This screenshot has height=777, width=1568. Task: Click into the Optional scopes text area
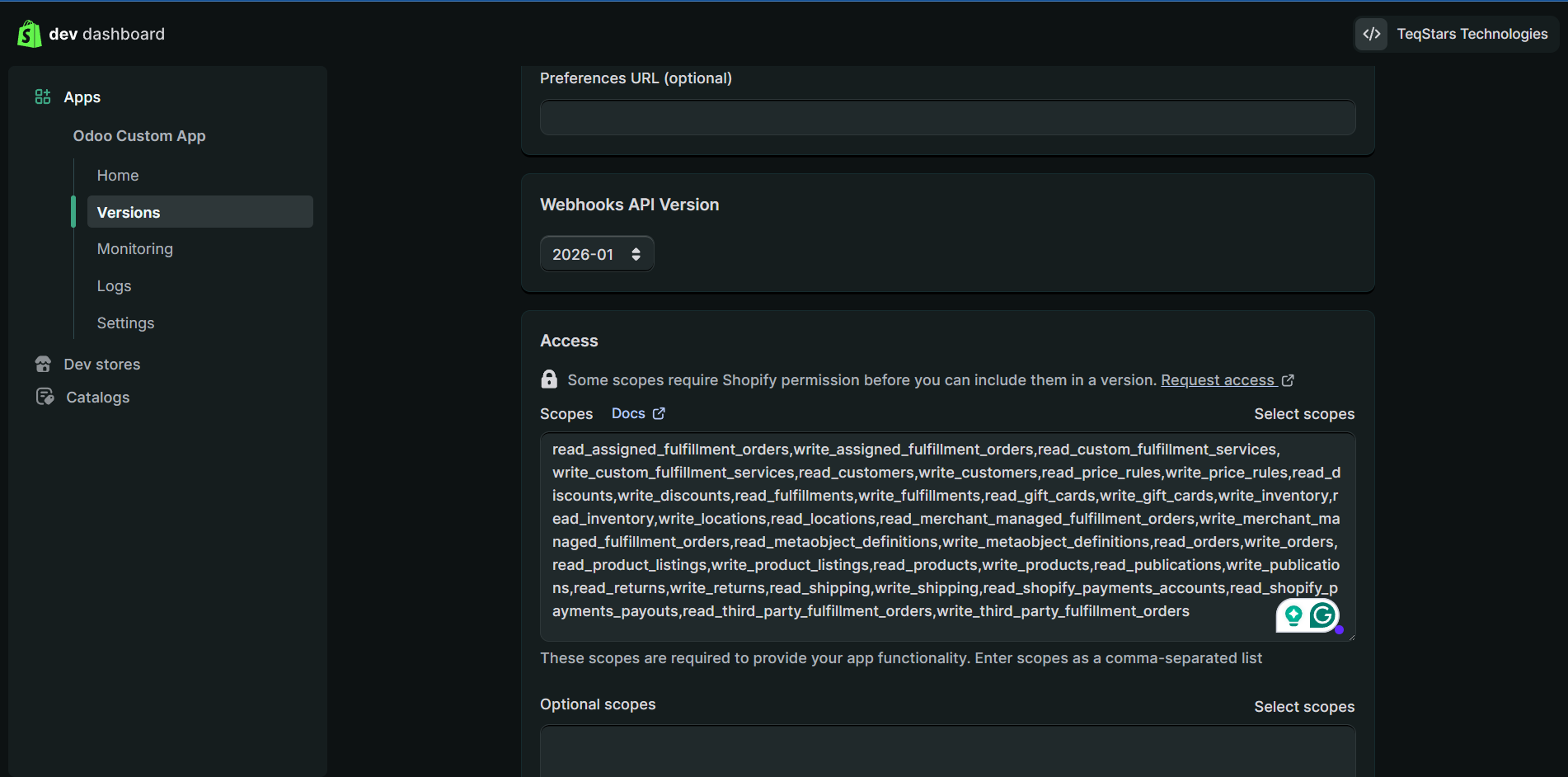(x=947, y=751)
